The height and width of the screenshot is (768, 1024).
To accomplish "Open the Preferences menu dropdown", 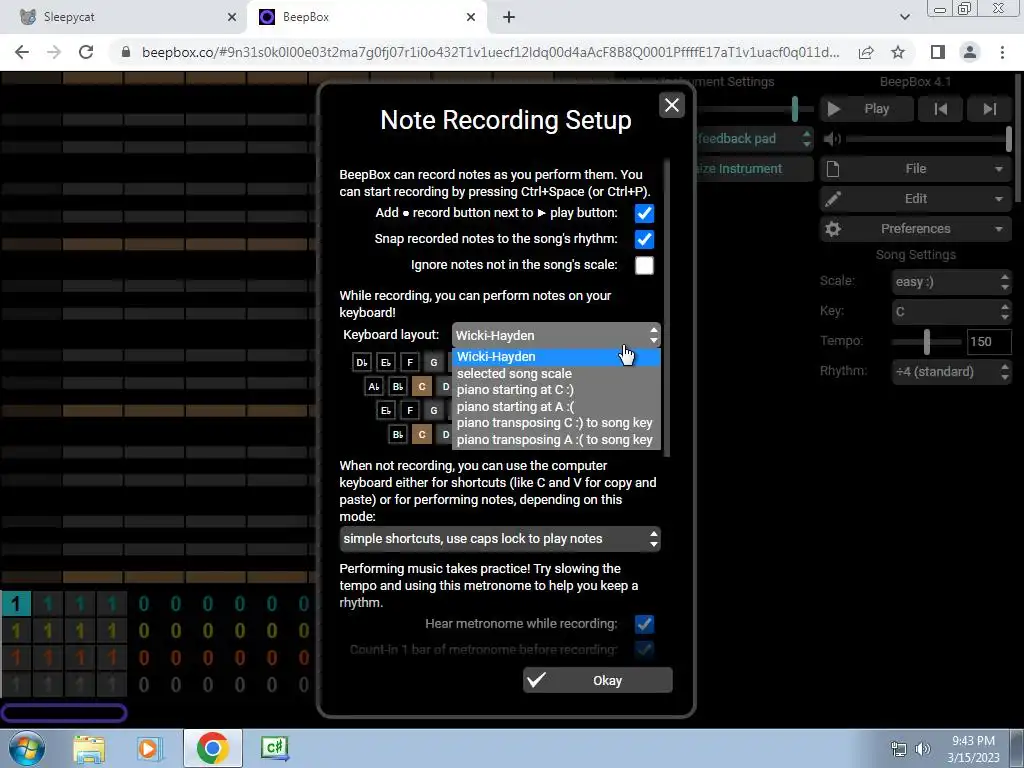I will (x=916, y=229).
